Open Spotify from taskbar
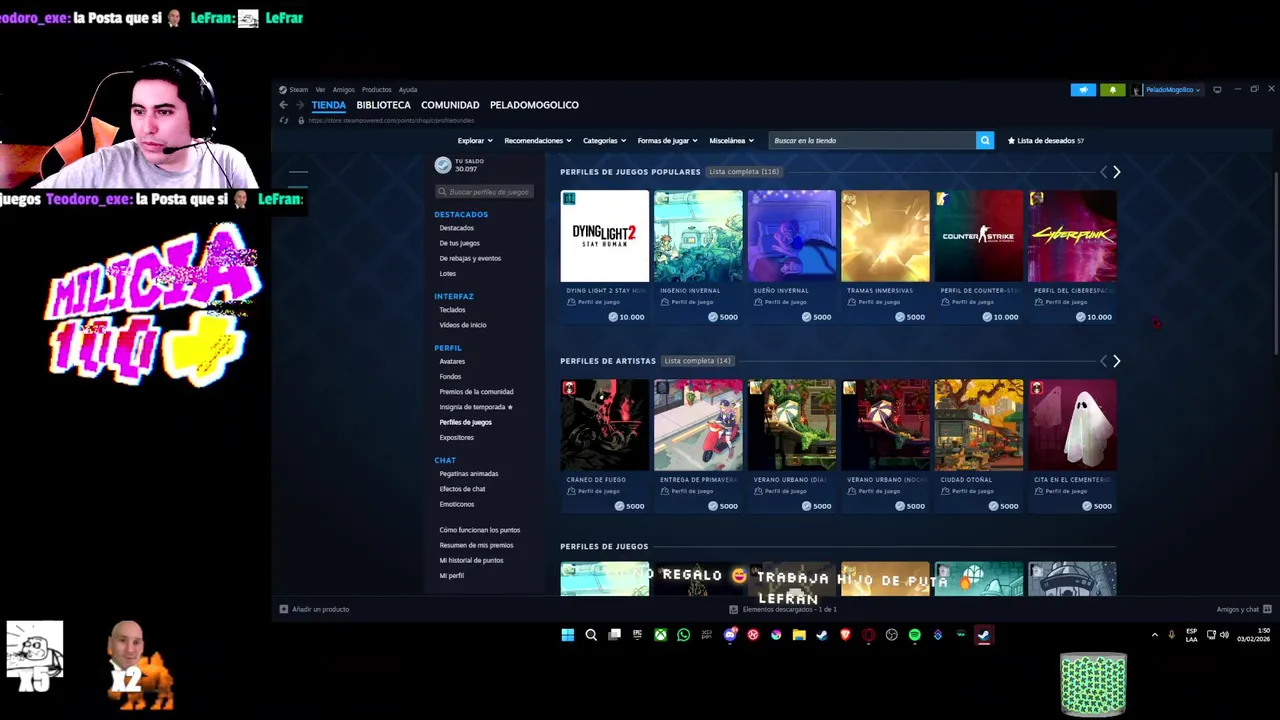Image resolution: width=1280 pixels, height=720 pixels. click(x=915, y=635)
